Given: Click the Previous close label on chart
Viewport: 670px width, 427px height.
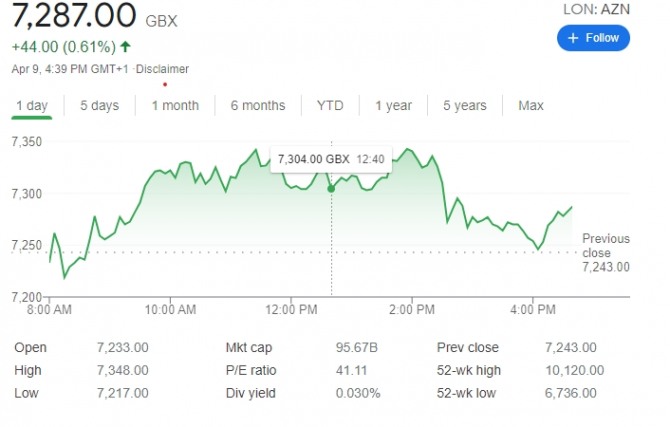Looking at the screenshot, I should (x=606, y=245).
